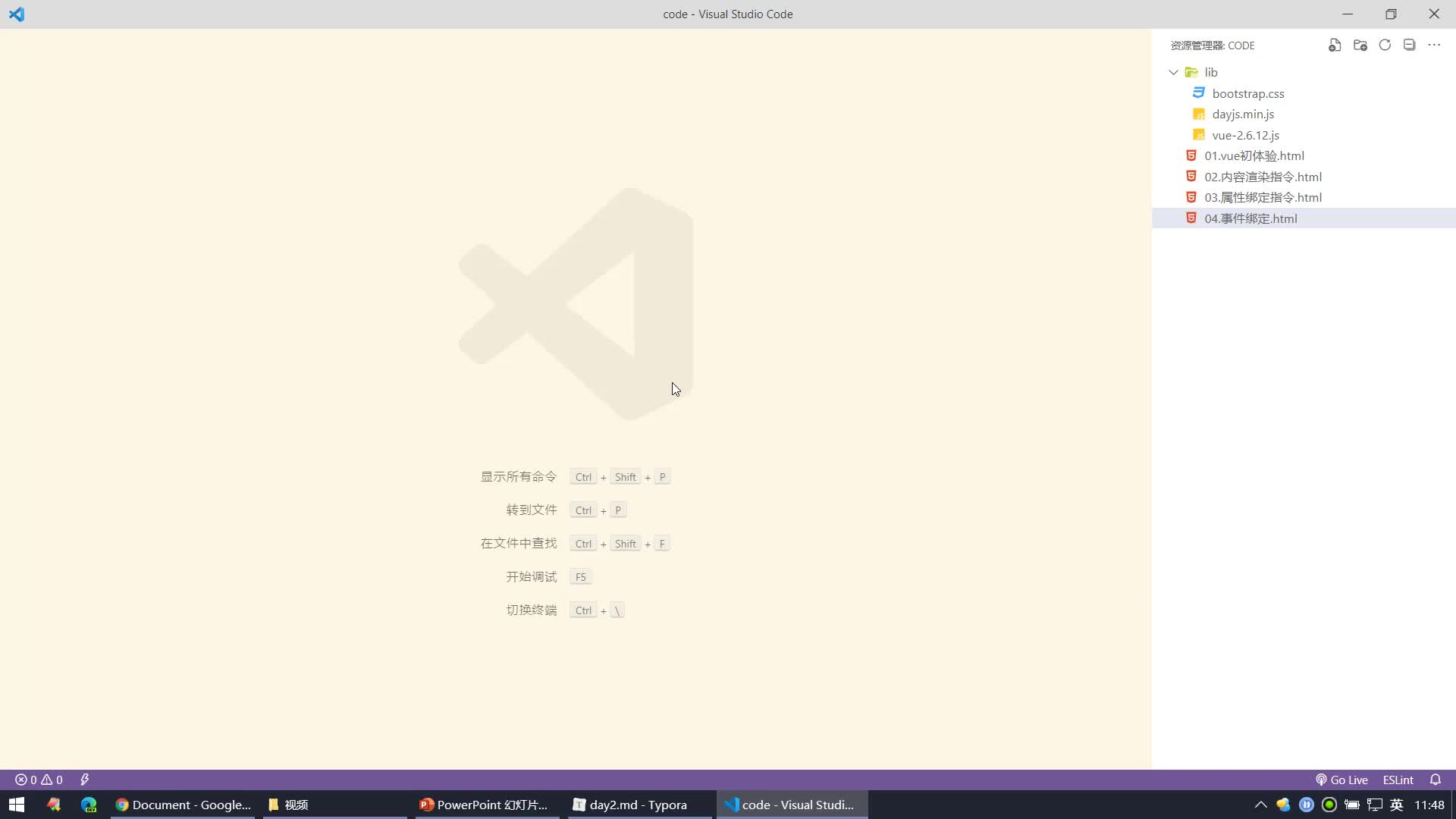
Task: Click the network icon in system tray
Action: [1374, 805]
